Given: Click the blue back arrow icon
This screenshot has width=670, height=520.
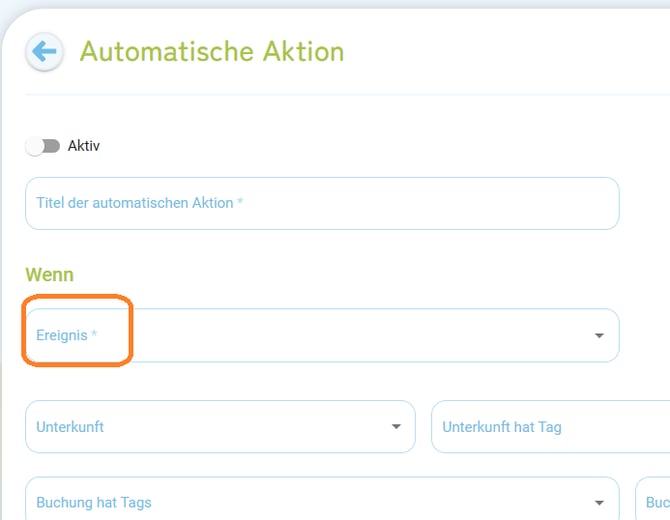Looking at the screenshot, I should (x=44, y=52).
